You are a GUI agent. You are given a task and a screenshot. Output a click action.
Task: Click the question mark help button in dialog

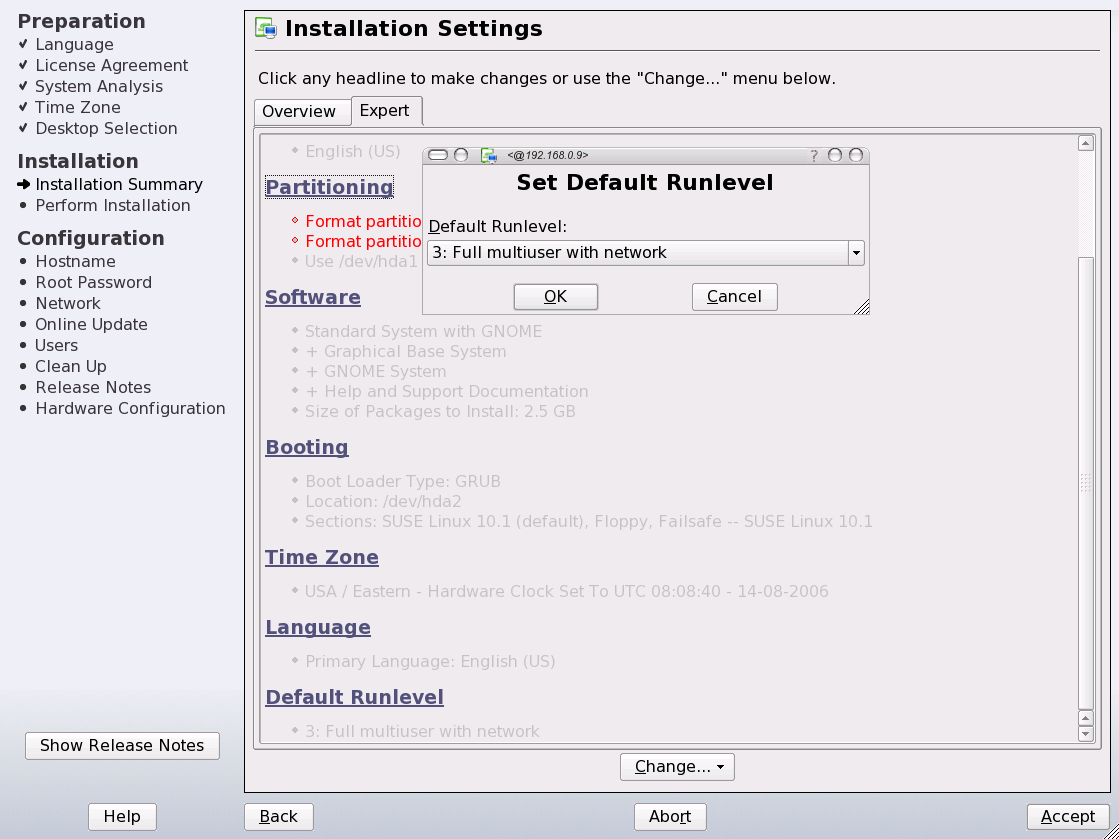pyautogui.click(x=814, y=155)
